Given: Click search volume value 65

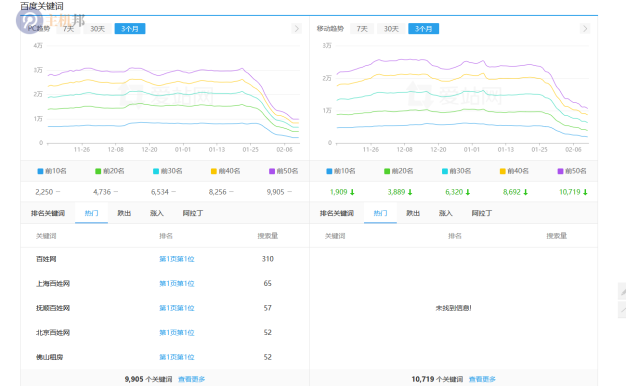Looking at the screenshot, I should coord(267,283).
